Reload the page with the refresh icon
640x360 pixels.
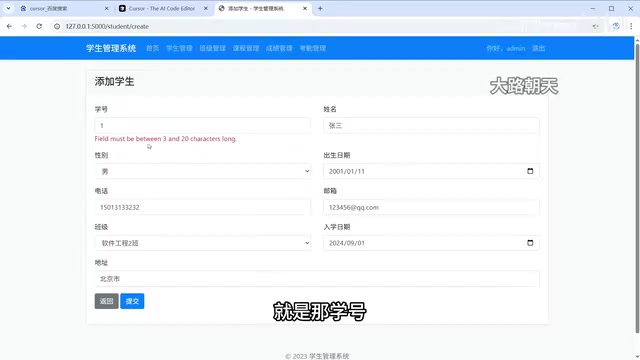click(39, 26)
